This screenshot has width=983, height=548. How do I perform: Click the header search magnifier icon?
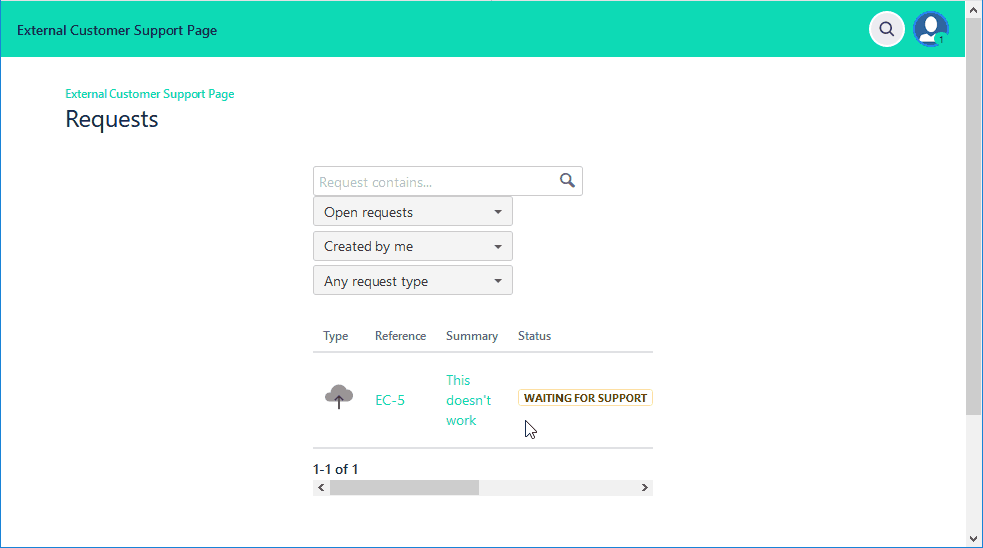tap(886, 29)
